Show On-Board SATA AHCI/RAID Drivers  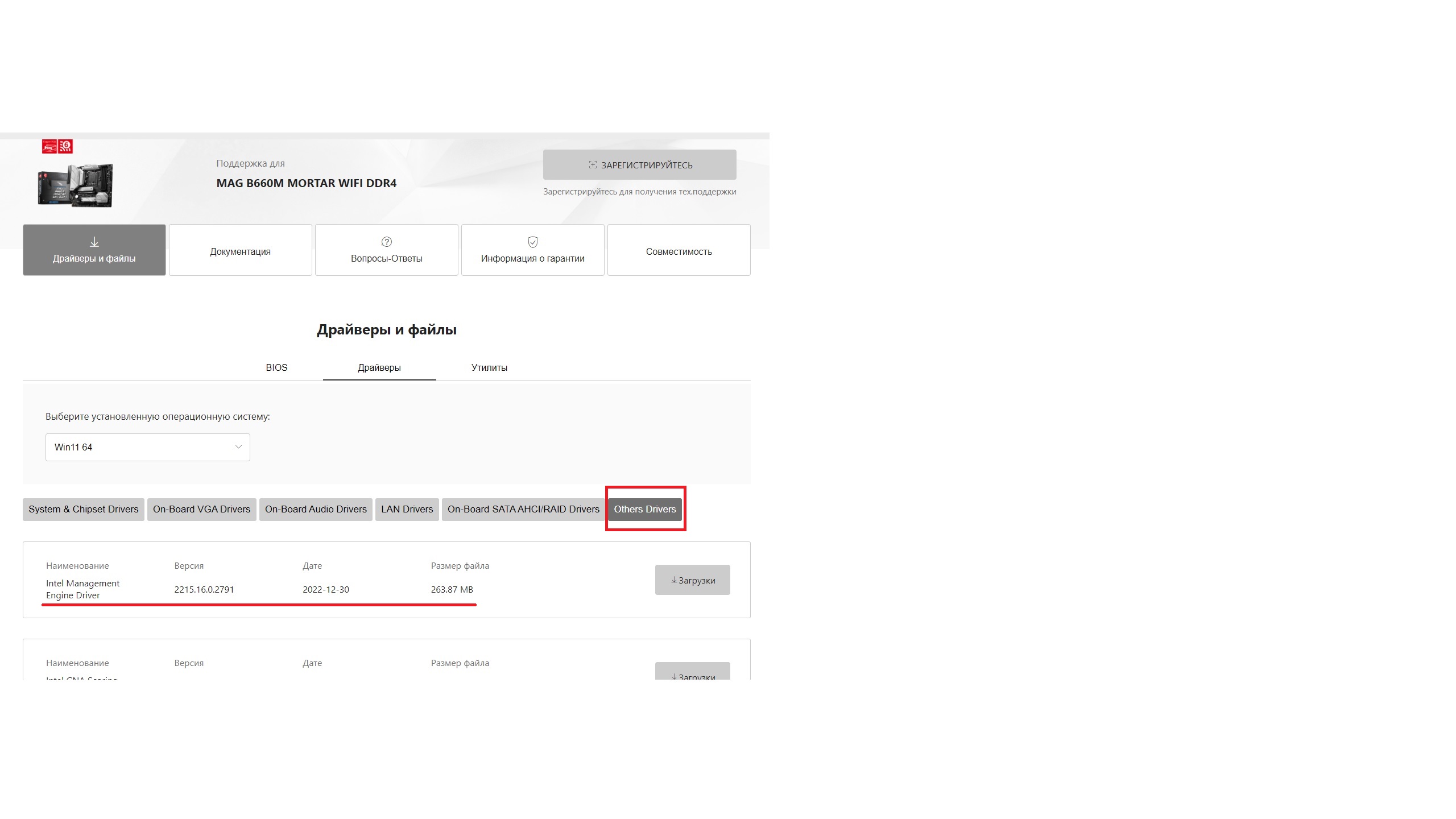[x=523, y=509]
